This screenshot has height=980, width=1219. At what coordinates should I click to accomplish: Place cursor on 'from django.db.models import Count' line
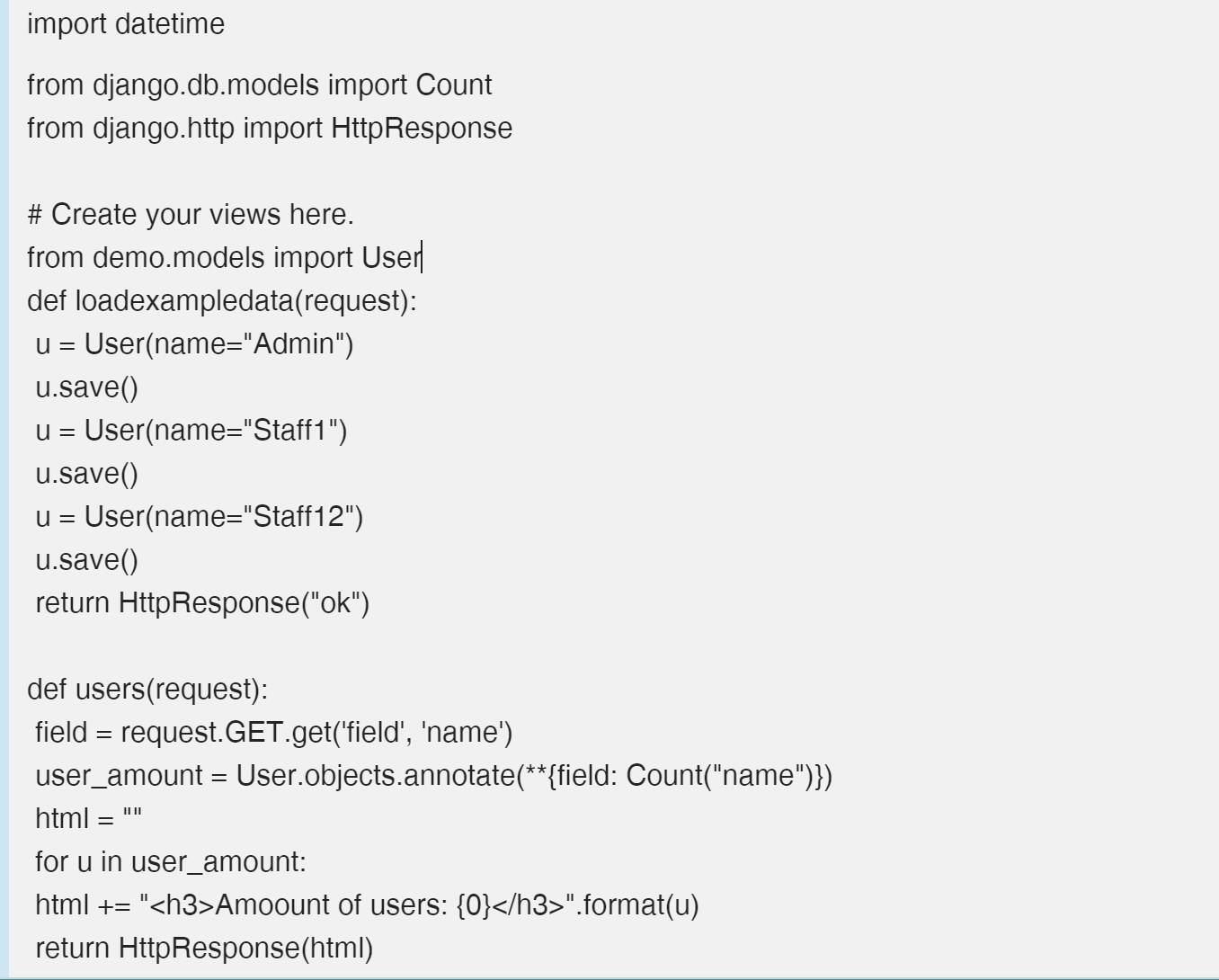[x=259, y=85]
